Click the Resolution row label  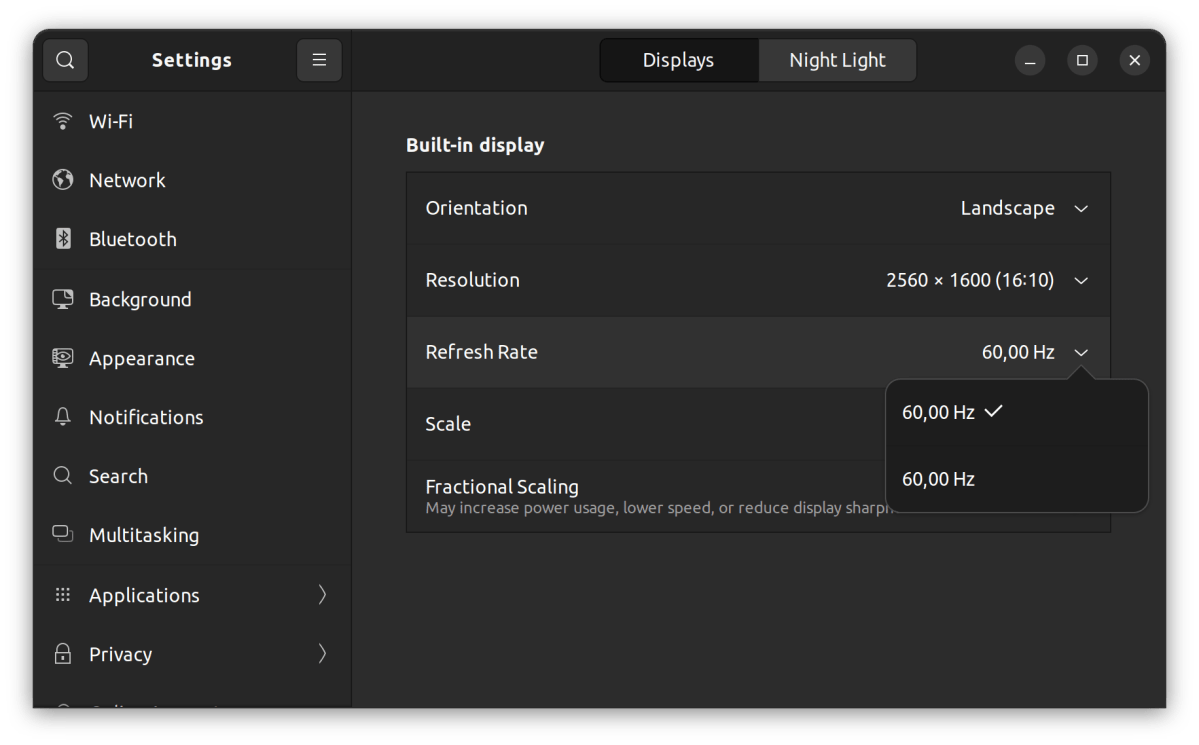473,280
